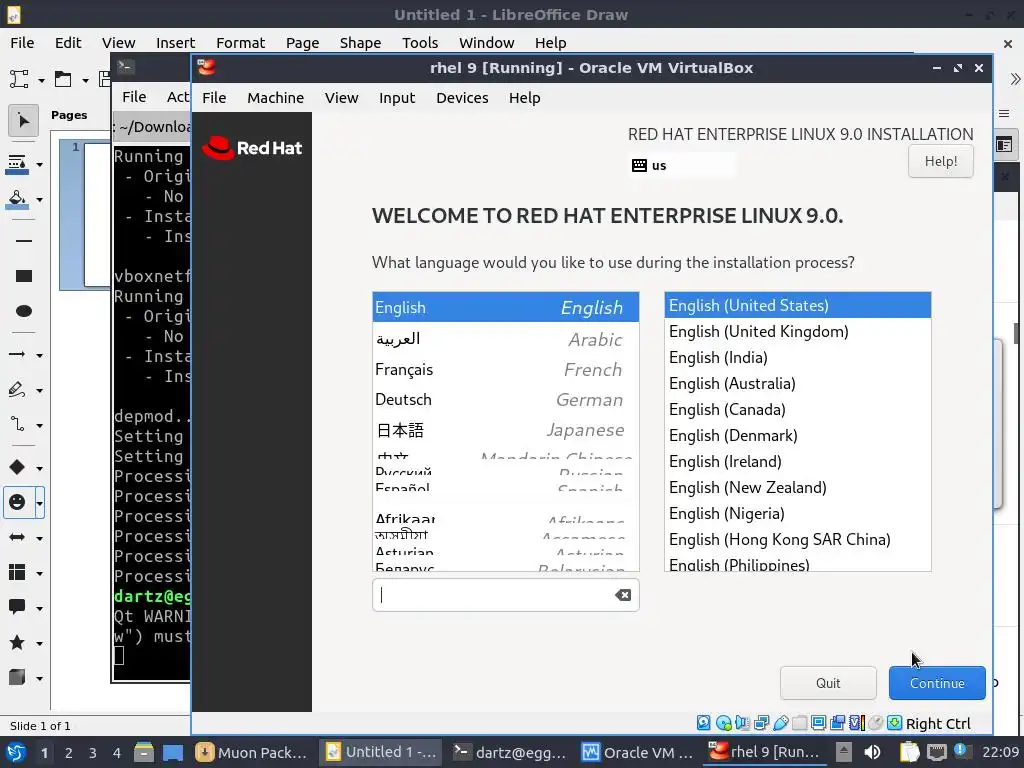This screenshot has height=768, width=1024.
Task: Select the Ellipse tool in Draw
Action: (24, 311)
